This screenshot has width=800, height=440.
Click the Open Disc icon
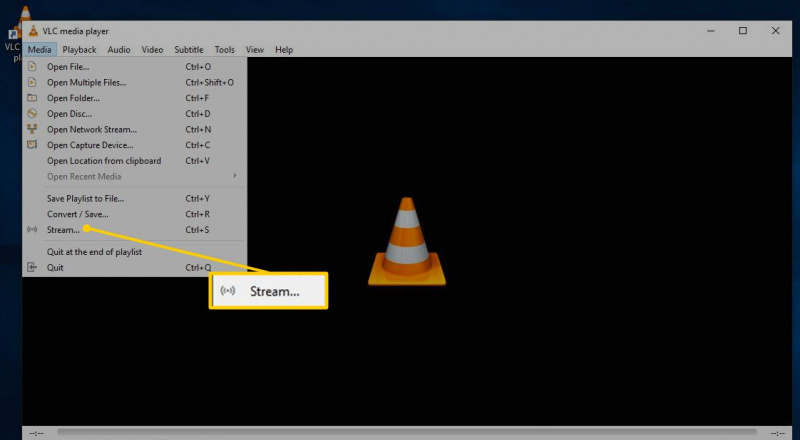point(32,113)
